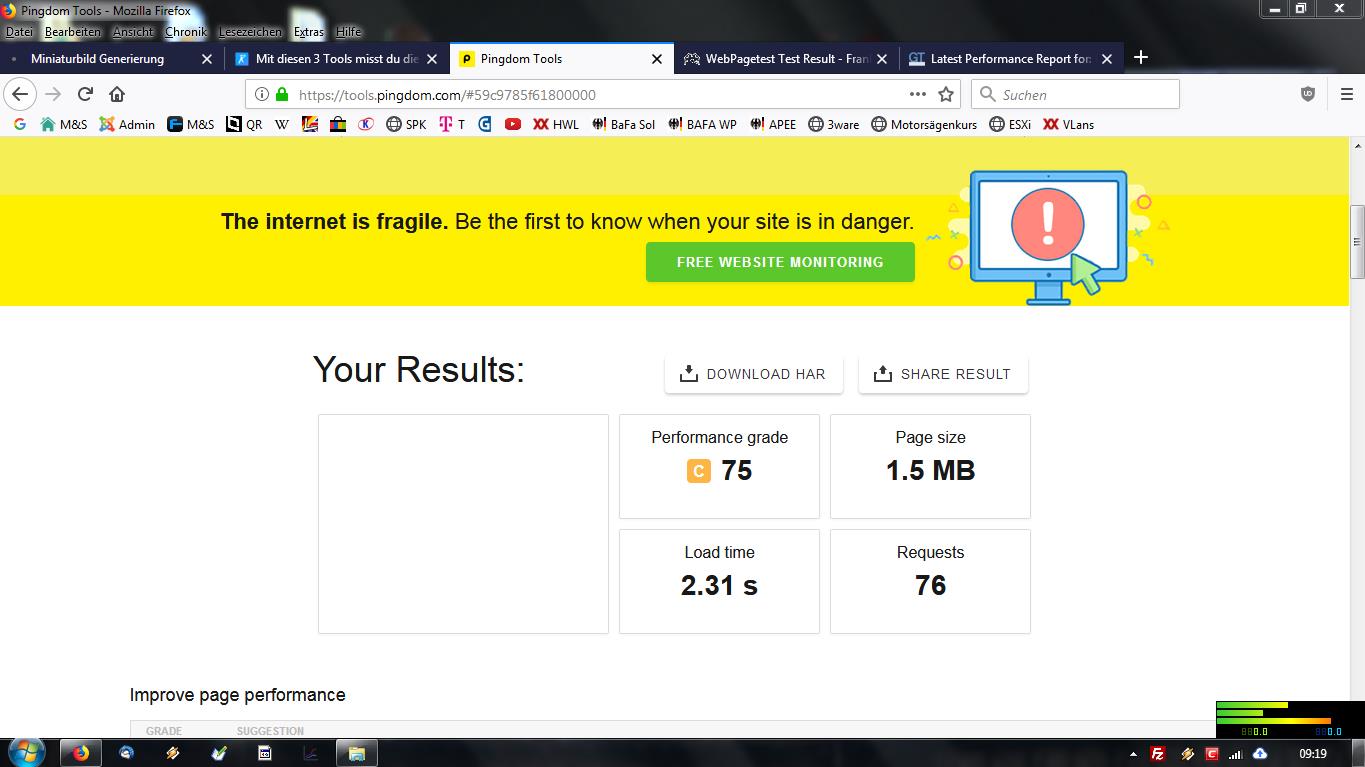Screen dimensions: 1365x767
Task: Bookmark this page with the star icon
Action: [946, 94]
